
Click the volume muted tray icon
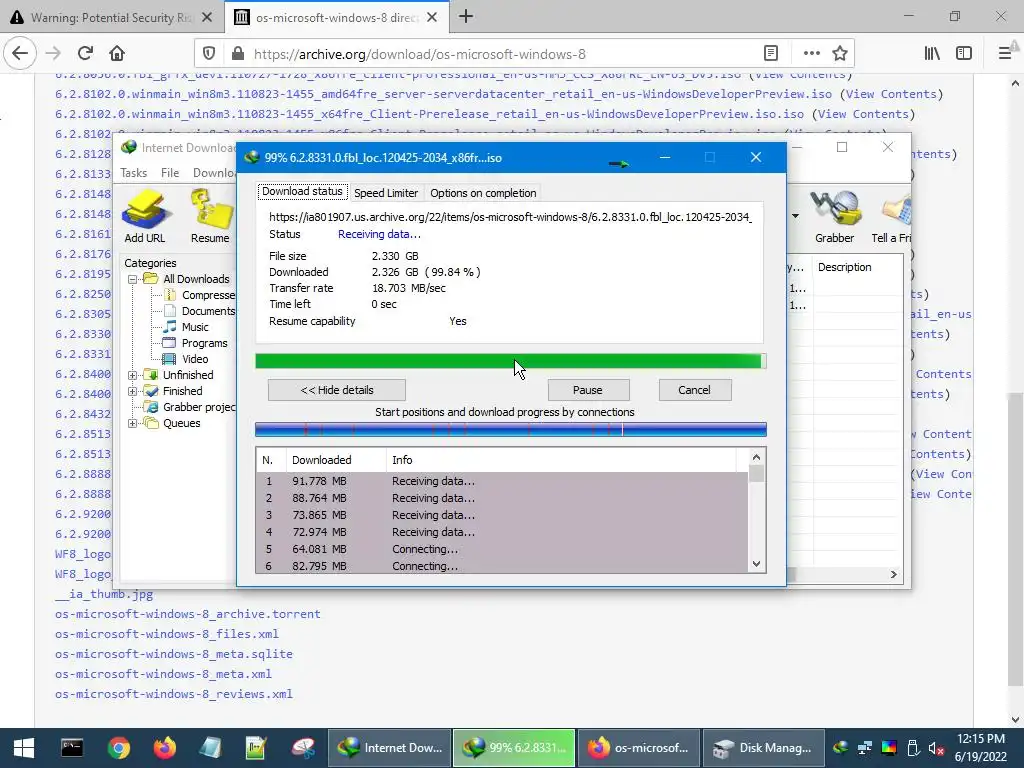point(935,748)
